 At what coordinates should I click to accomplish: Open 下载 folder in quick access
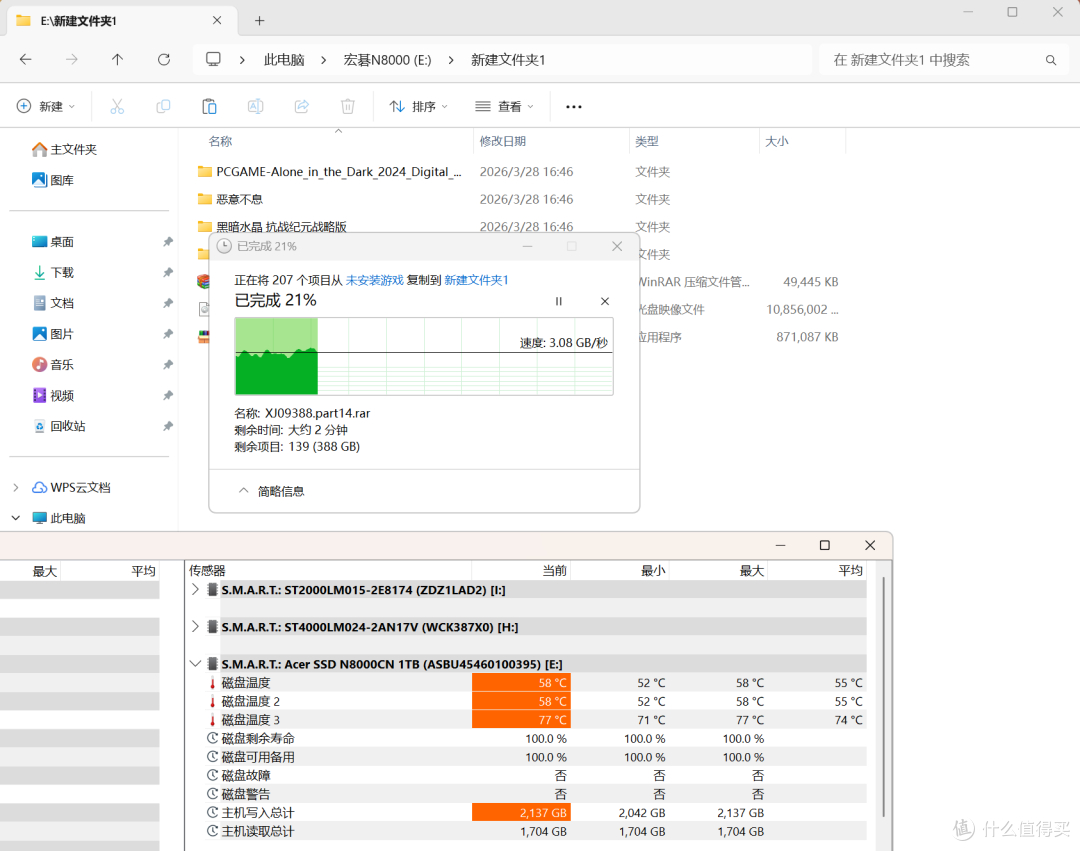(x=53, y=273)
